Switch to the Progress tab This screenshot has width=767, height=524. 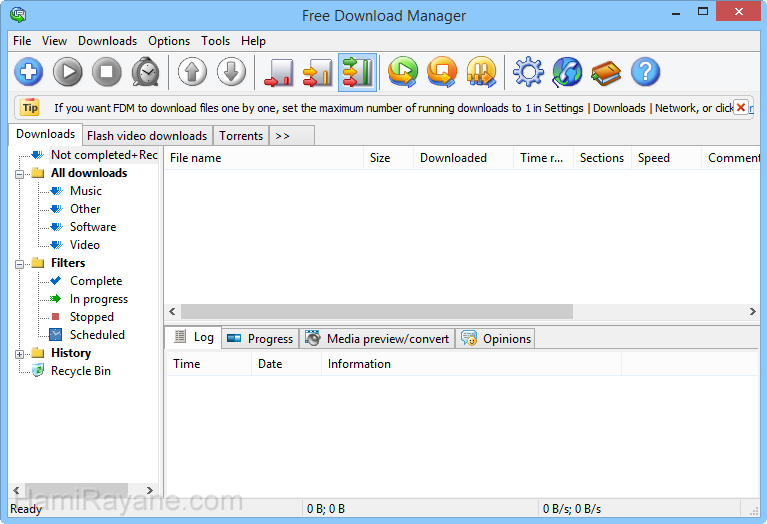(260, 339)
